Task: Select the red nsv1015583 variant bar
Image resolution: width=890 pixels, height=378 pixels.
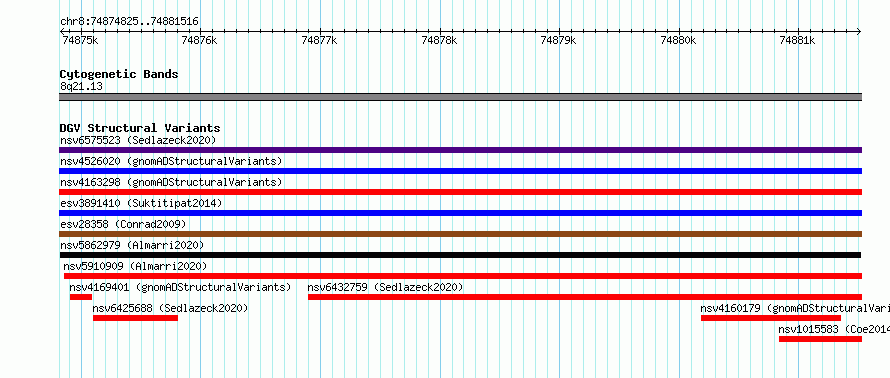Action: click(820, 339)
